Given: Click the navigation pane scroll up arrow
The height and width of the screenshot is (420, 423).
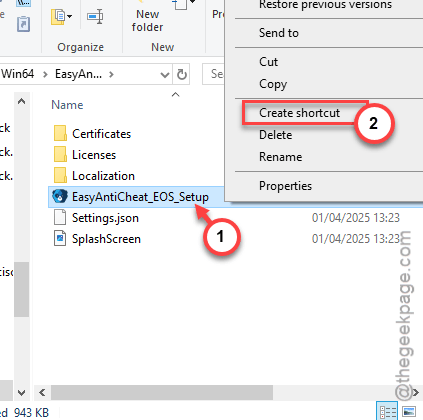Looking at the screenshot, I should [x=21, y=101].
